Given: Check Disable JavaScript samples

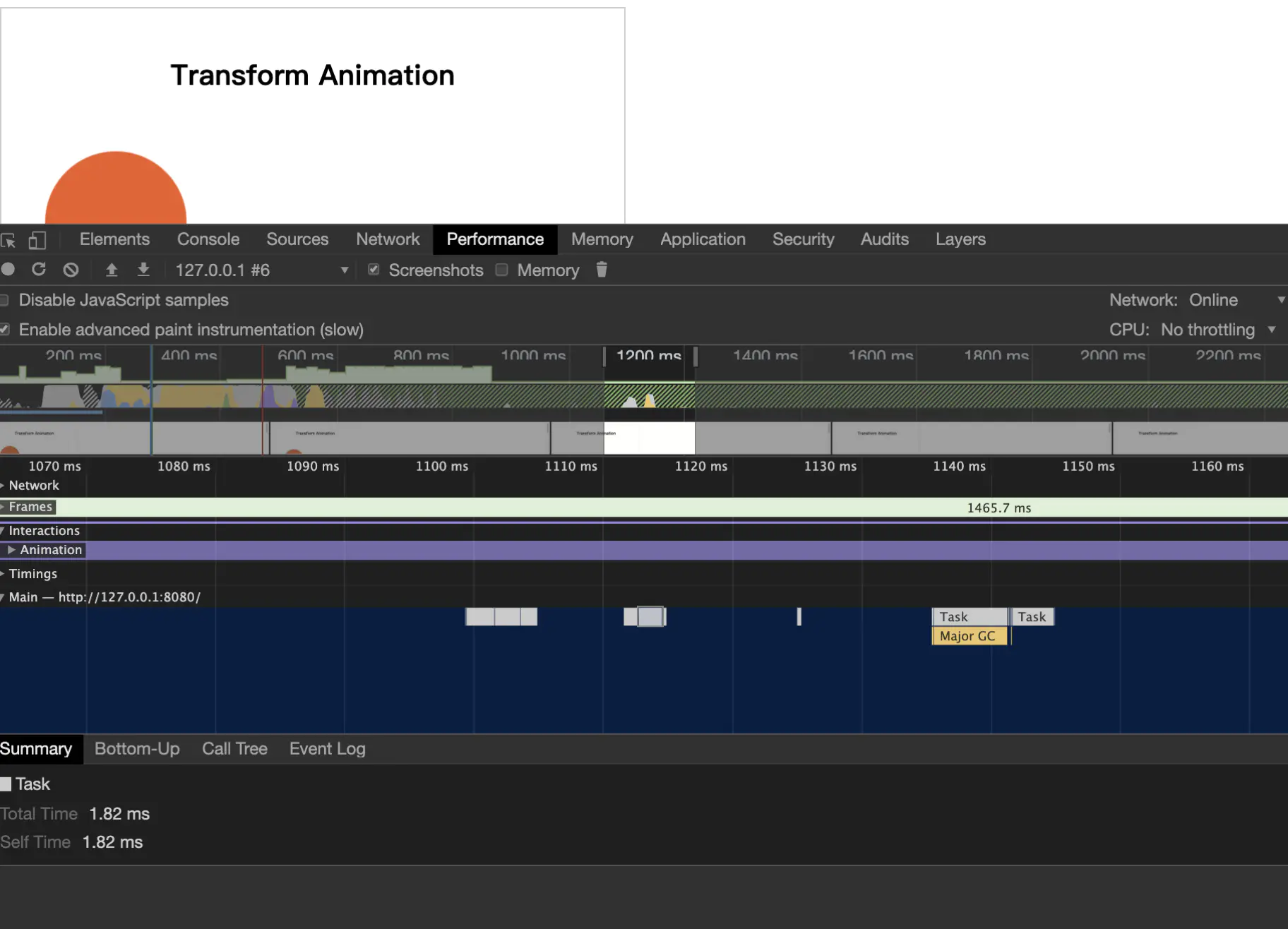Looking at the screenshot, I should (4, 300).
